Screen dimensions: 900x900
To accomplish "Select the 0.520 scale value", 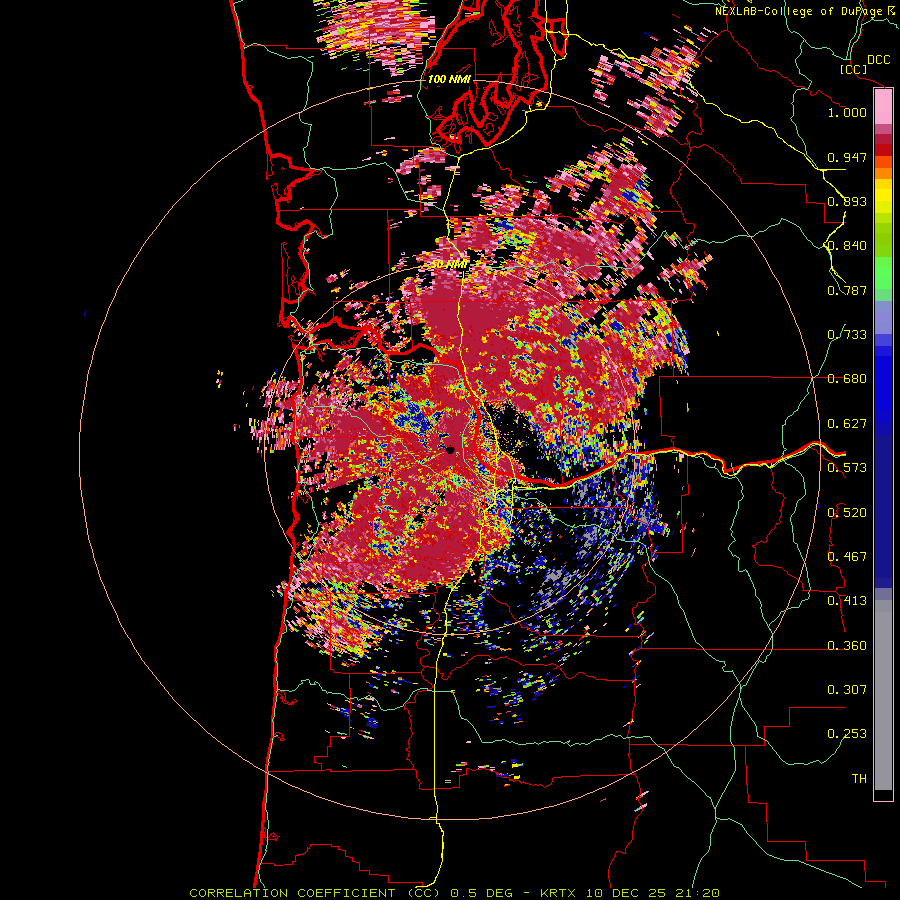I will (x=847, y=513).
